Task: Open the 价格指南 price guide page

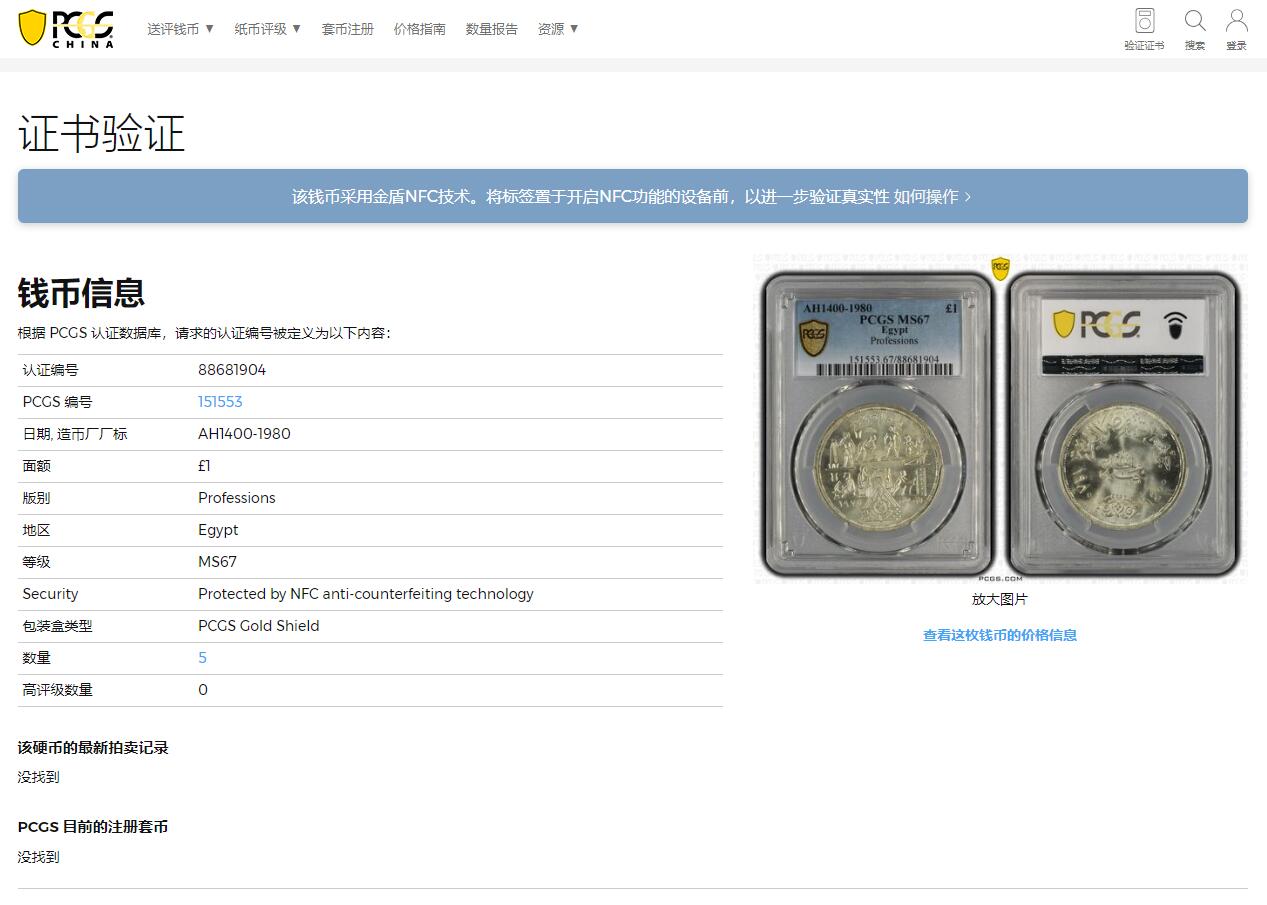Action: [x=420, y=29]
